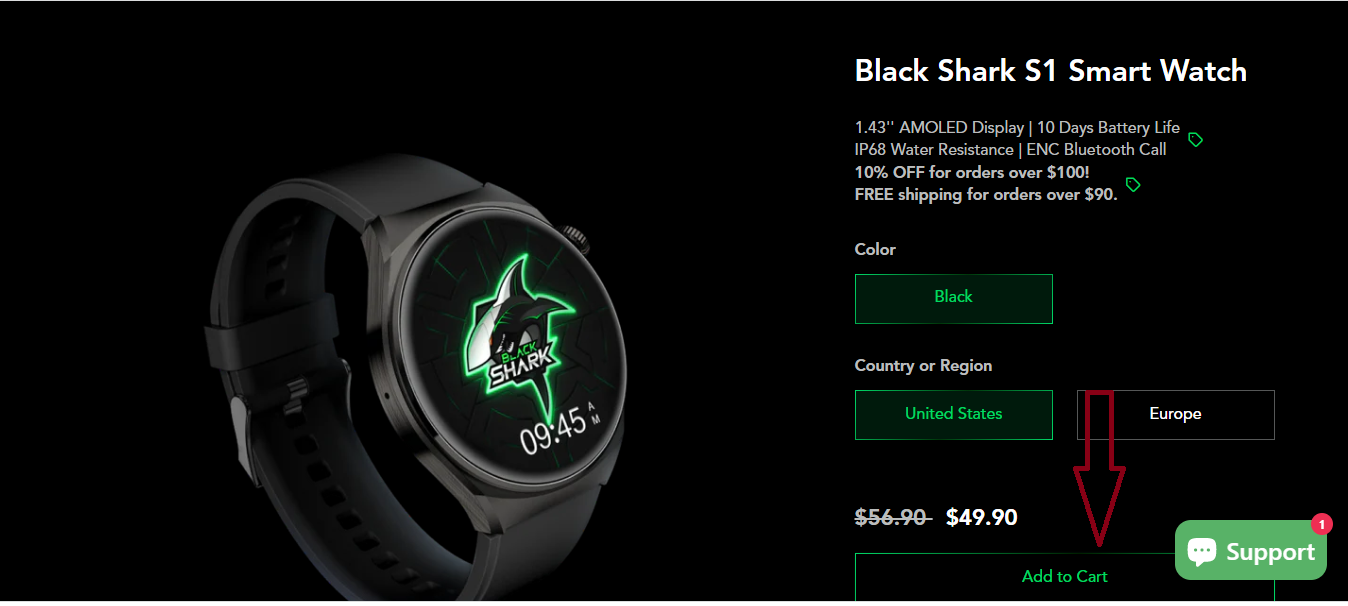Click the red notification badge on Support
This screenshot has width=1348, height=606.
click(x=1322, y=524)
